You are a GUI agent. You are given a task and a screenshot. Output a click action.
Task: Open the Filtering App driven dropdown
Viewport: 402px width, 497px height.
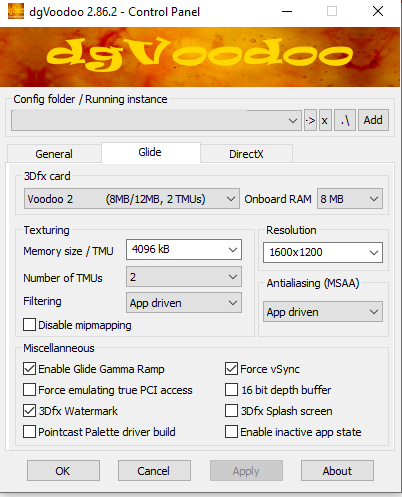point(184,303)
